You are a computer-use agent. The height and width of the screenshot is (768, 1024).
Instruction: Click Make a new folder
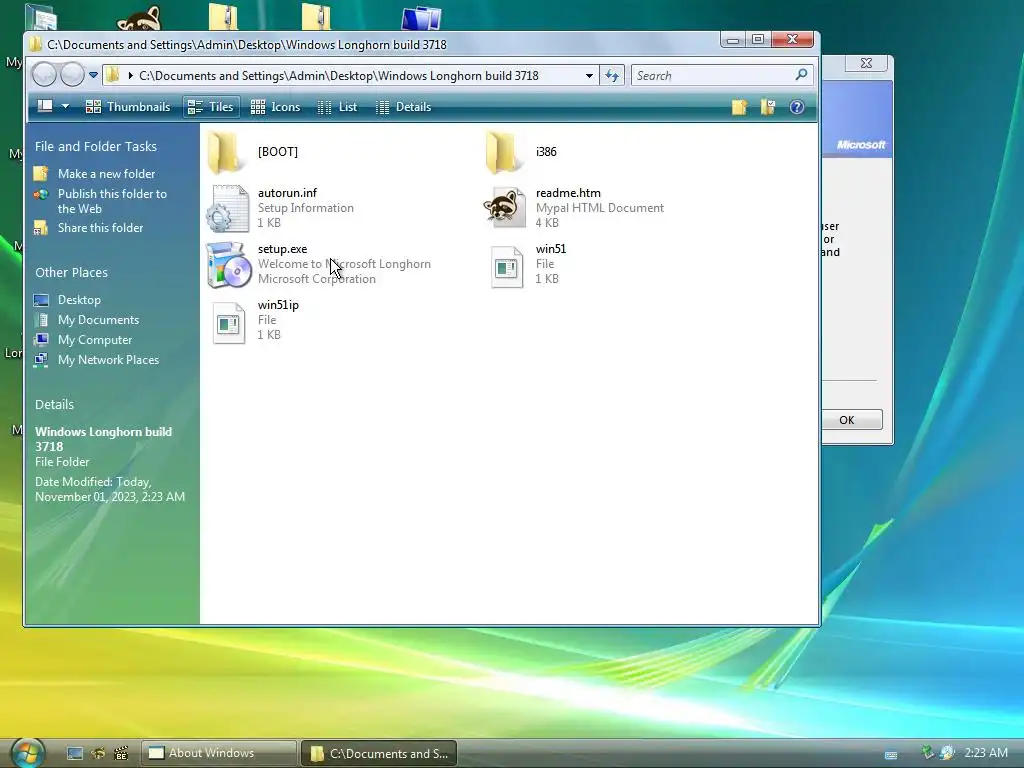[106, 174]
